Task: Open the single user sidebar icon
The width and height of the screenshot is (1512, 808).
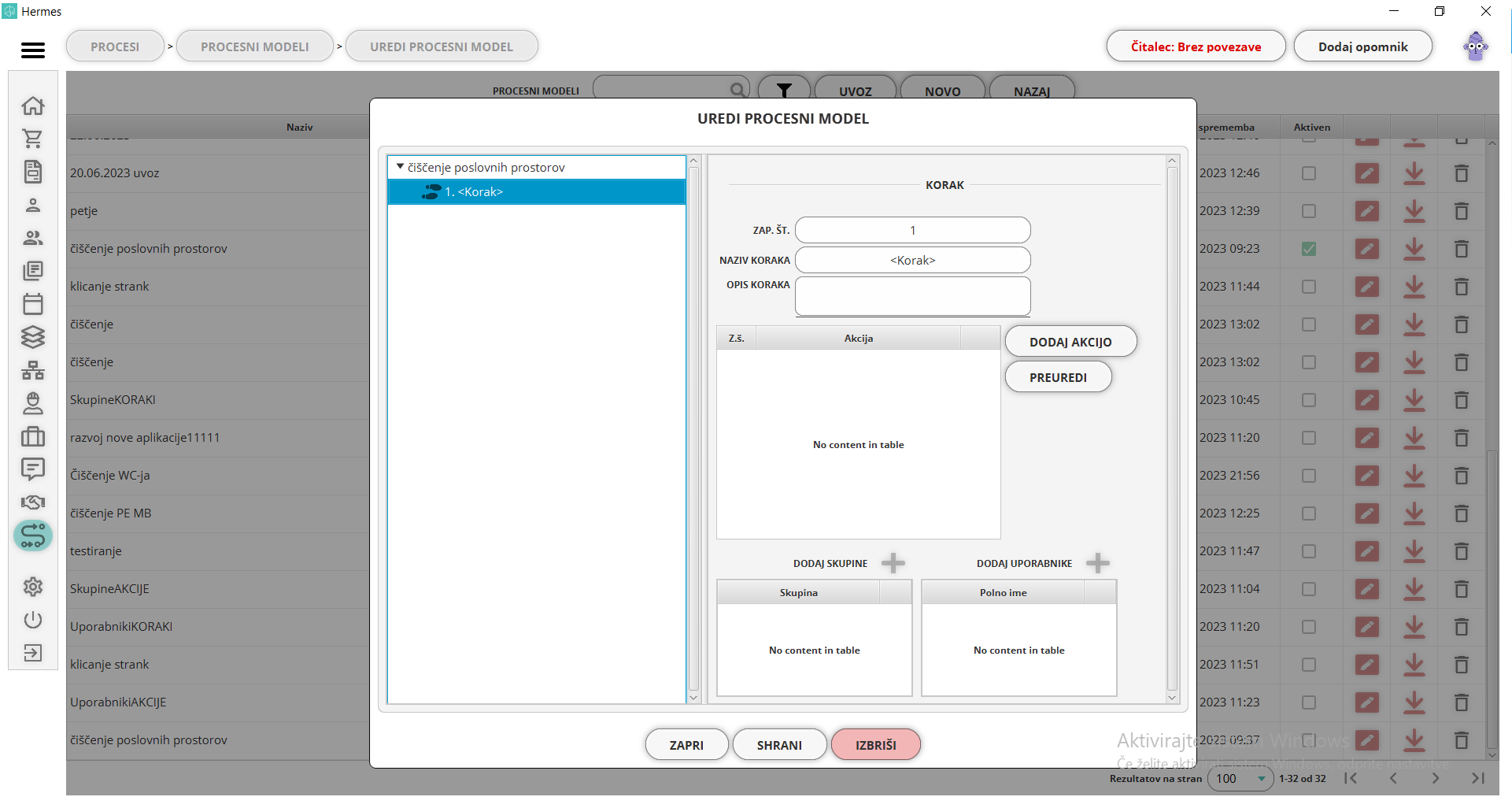Action: (x=33, y=205)
